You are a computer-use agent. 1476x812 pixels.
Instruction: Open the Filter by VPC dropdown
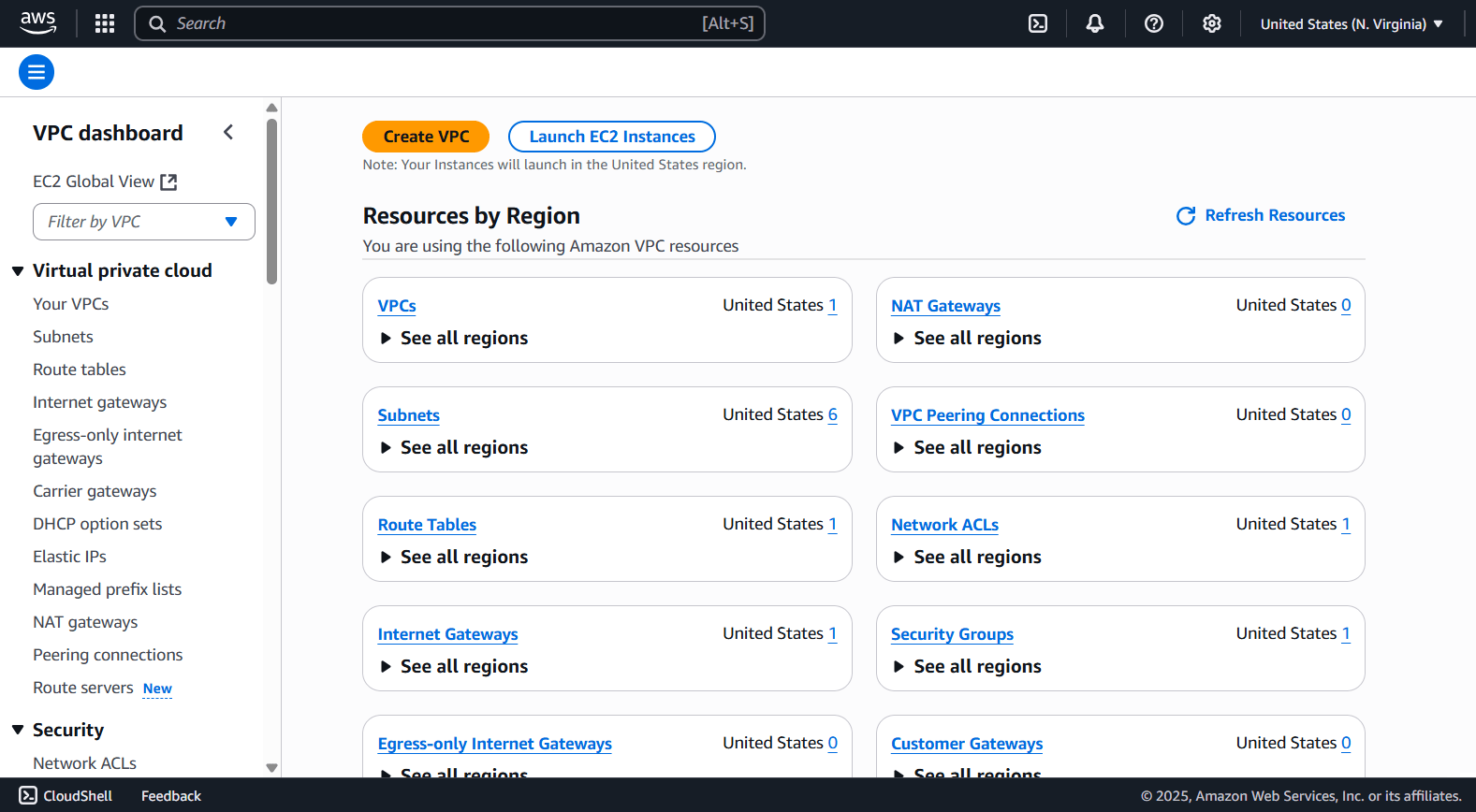click(x=144, y=222)
